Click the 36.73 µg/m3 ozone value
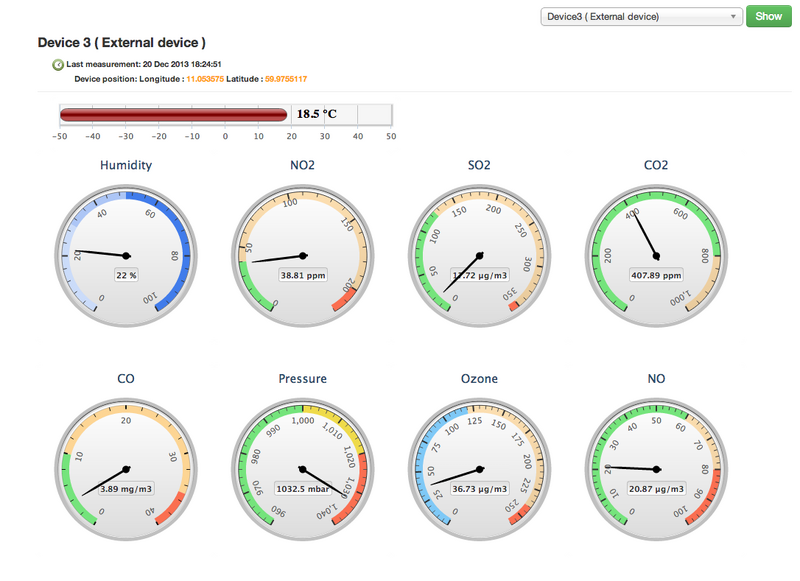This screenshot has height=581, width=800. (x=480, y=489)
